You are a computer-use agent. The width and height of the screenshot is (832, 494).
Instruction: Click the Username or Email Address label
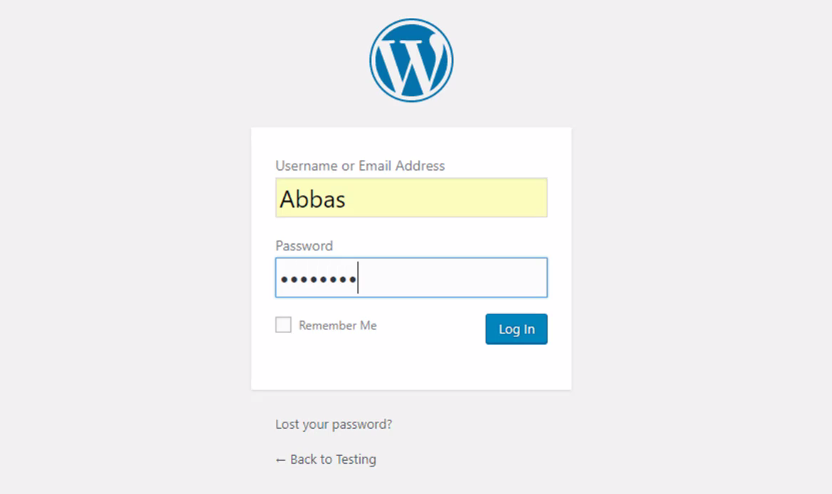tap(360, 166)
